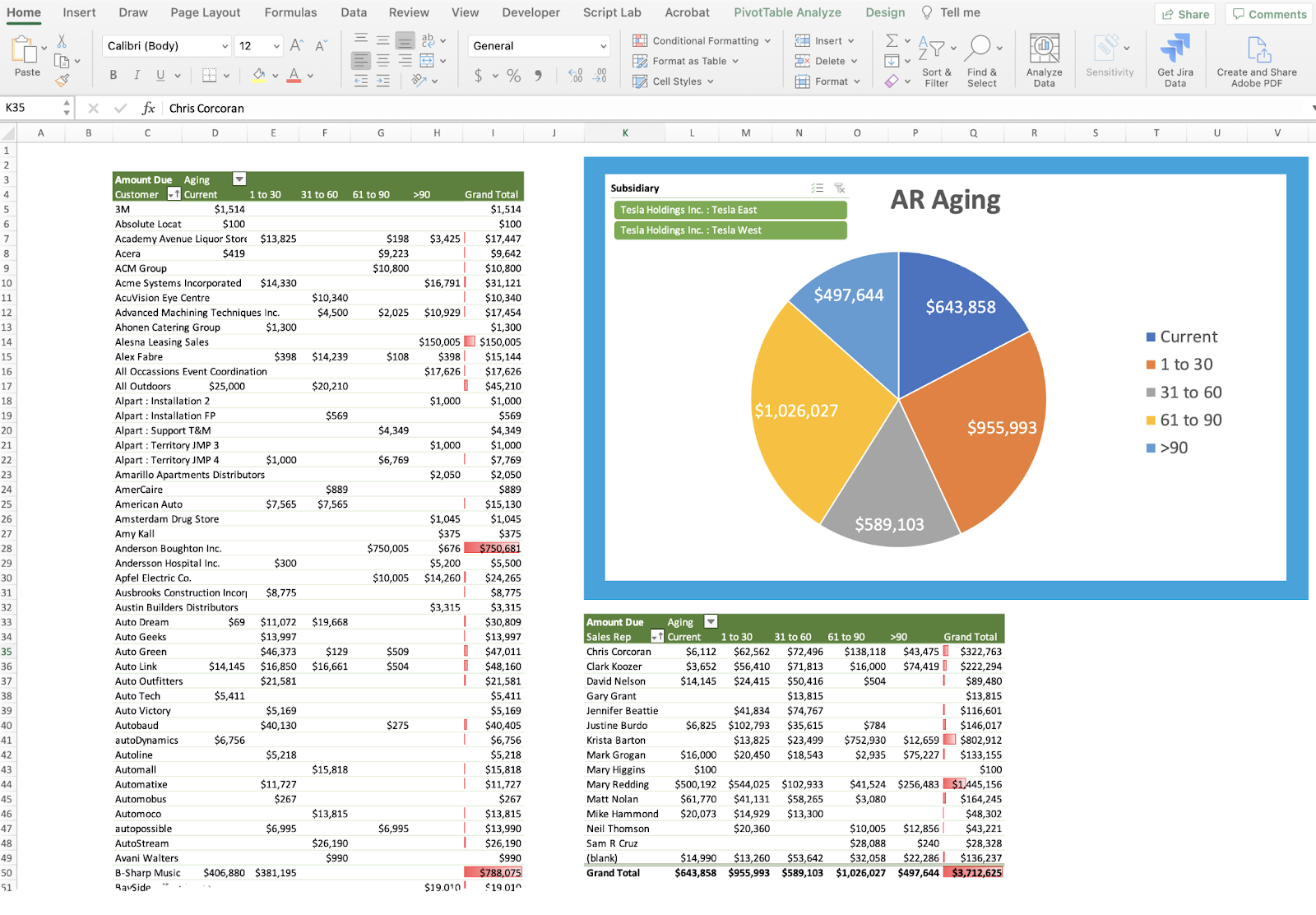1316x915 pixels.
Task: Click the Decrease Decimal icon
Action: [600, 76]
